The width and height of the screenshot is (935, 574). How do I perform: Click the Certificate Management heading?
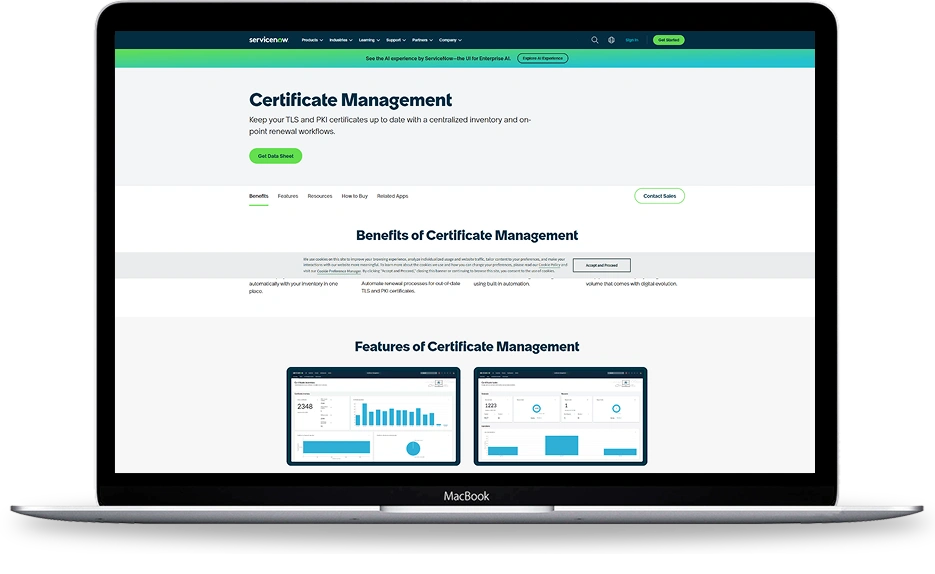[x=351, y=100]
